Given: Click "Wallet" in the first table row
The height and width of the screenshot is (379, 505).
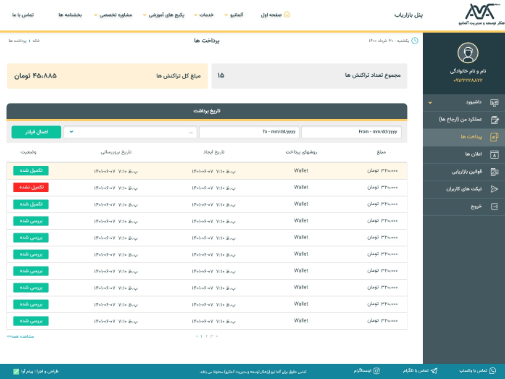Looking at the screenshot, I should click(x=301, y=171).
